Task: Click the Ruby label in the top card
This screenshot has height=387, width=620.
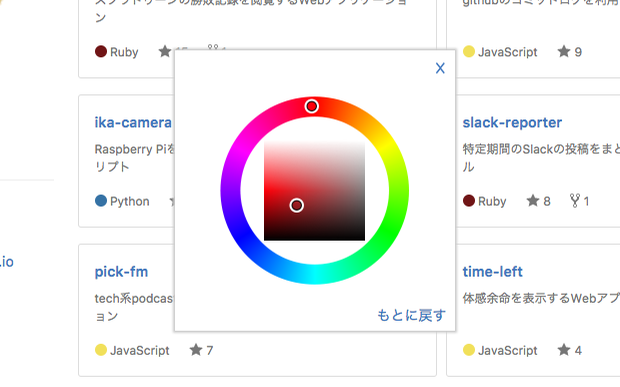Action: click(x=124, y=52)
